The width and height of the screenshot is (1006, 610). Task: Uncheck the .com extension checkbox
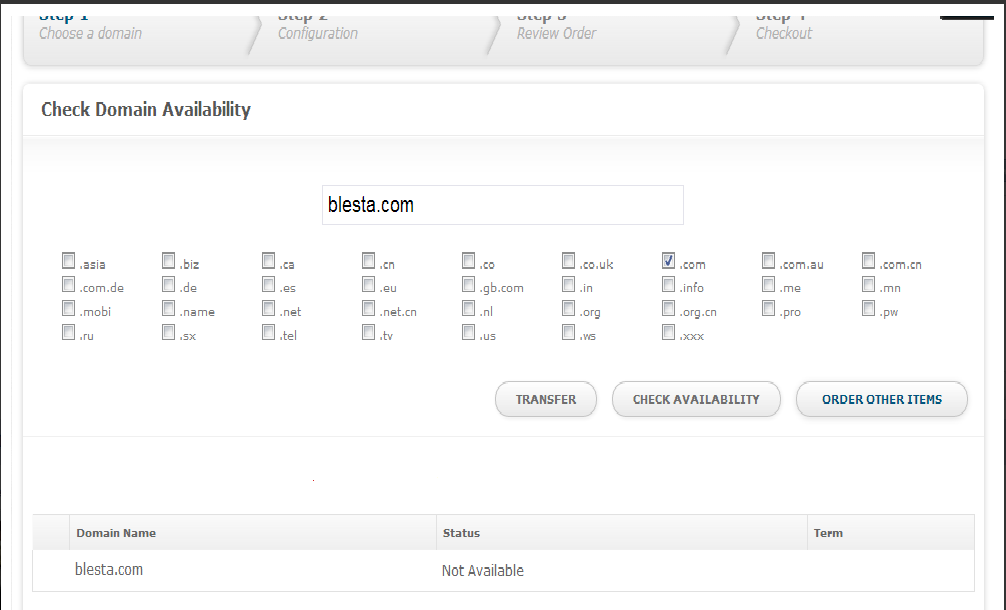(x=669, y=260)
